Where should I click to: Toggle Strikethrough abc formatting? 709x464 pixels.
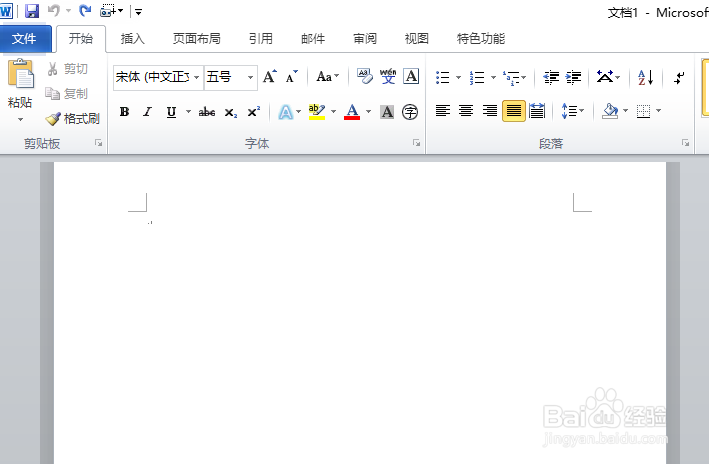(x=207, y=112)
